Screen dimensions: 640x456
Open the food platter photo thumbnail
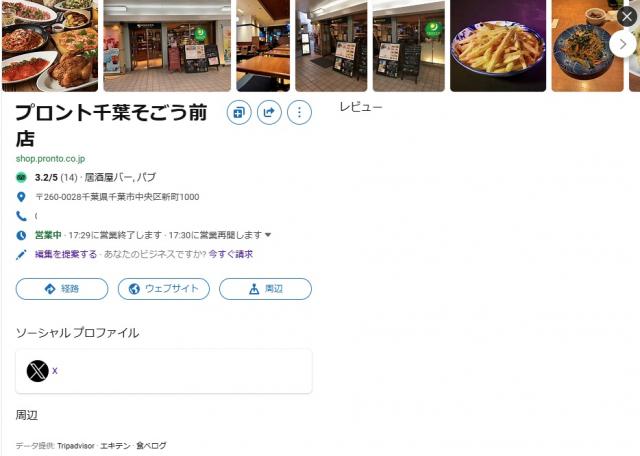tap(50, 45)
